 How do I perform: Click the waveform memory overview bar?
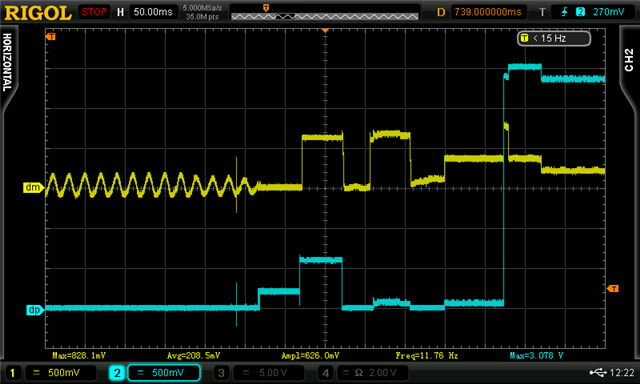click(x=324, y=16)
